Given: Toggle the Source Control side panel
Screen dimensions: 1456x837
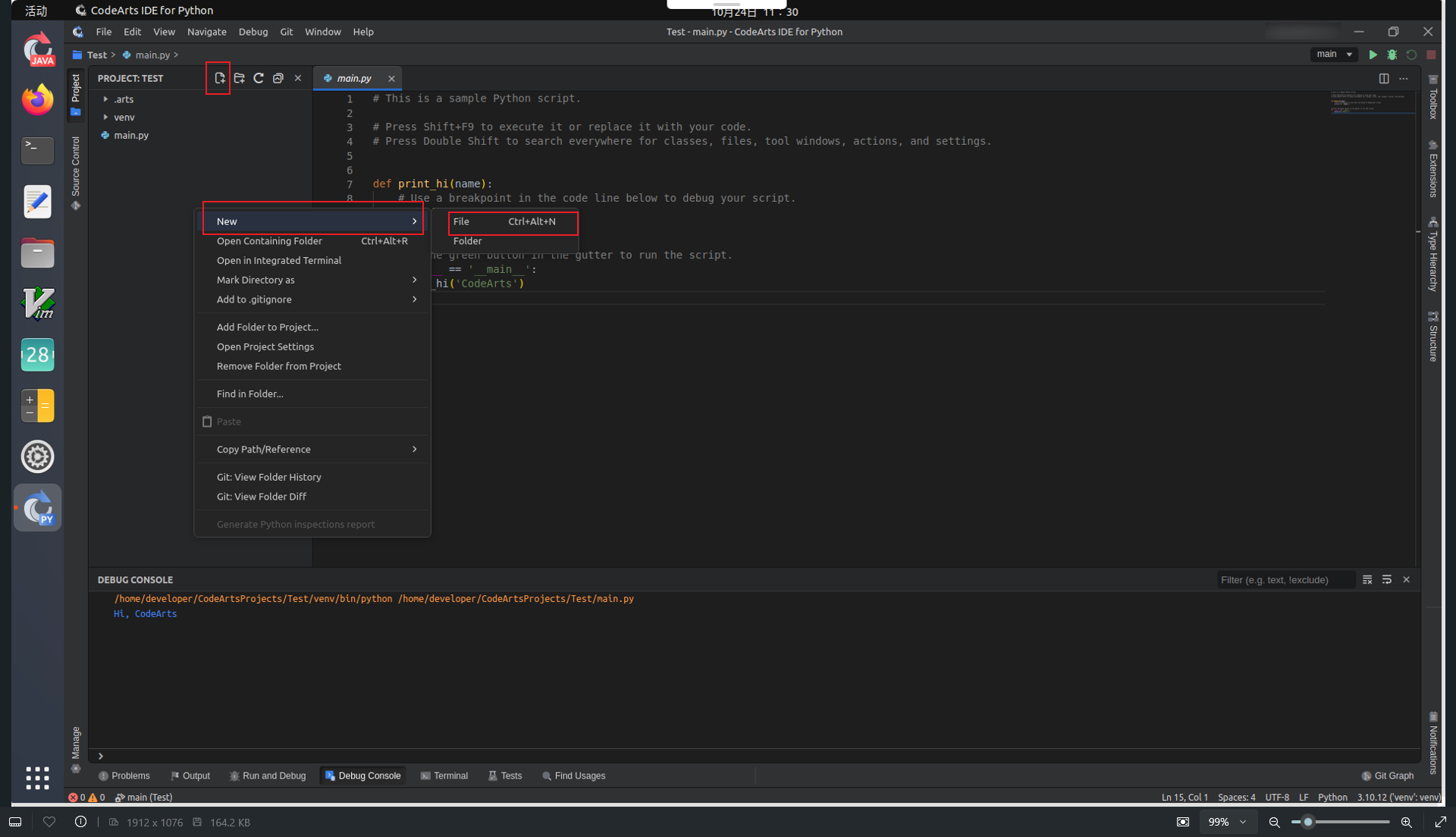Looking at the screenshot, I should click(76, 173).
